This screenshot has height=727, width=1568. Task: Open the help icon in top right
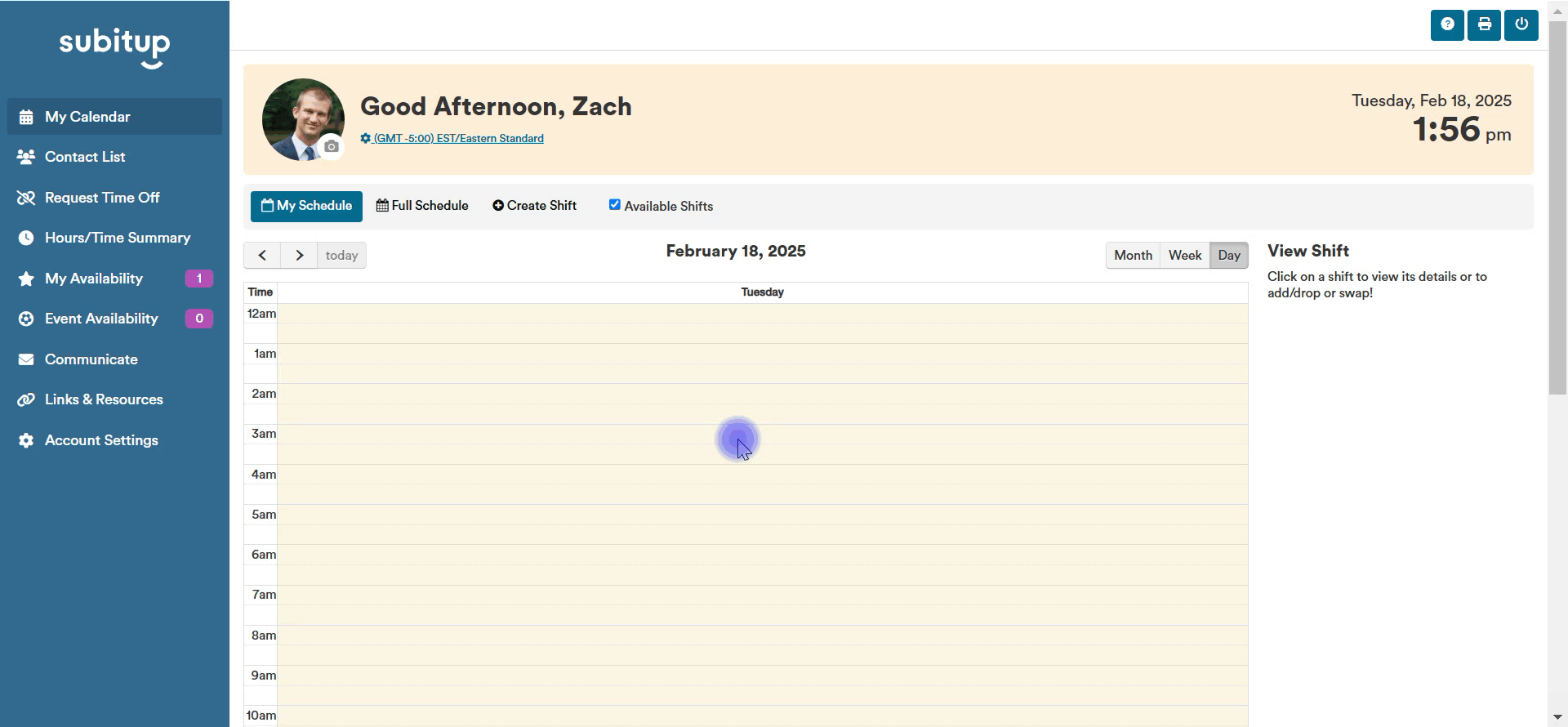[x=1447, y=25]
